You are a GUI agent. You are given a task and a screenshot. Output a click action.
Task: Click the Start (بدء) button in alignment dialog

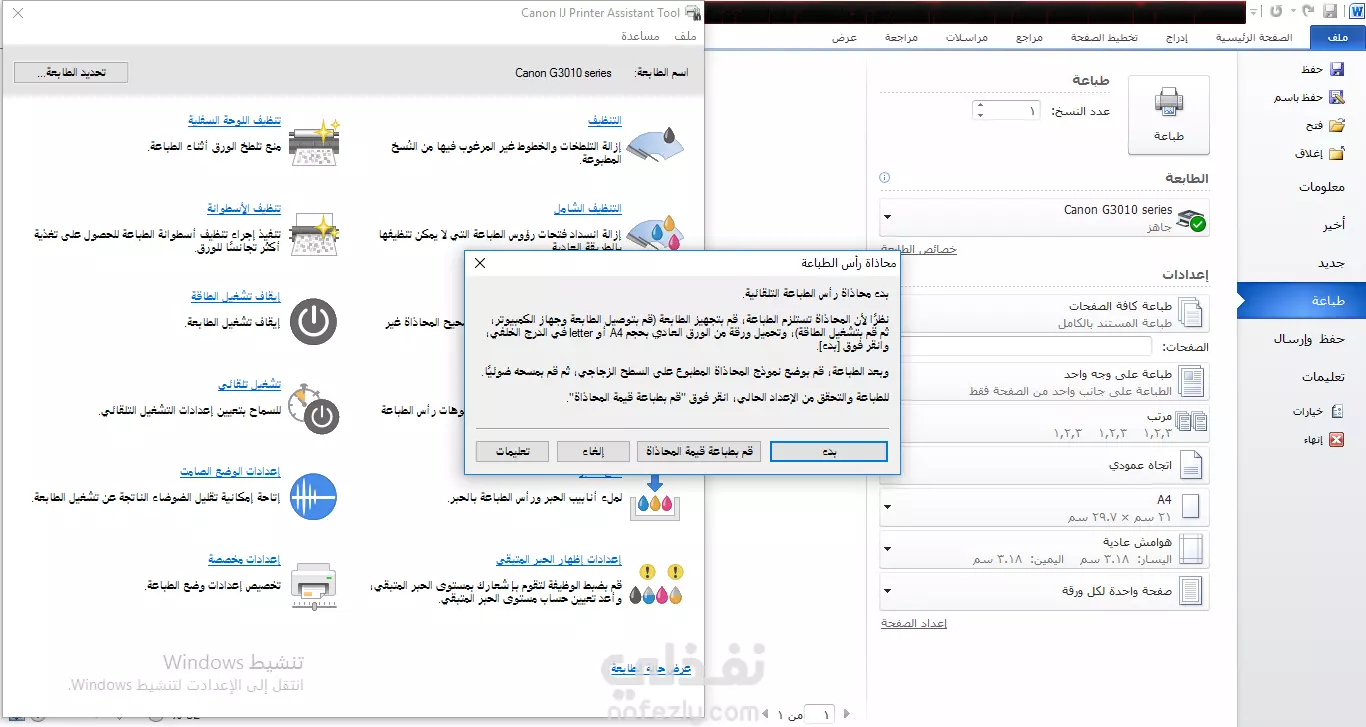[829, 452]
